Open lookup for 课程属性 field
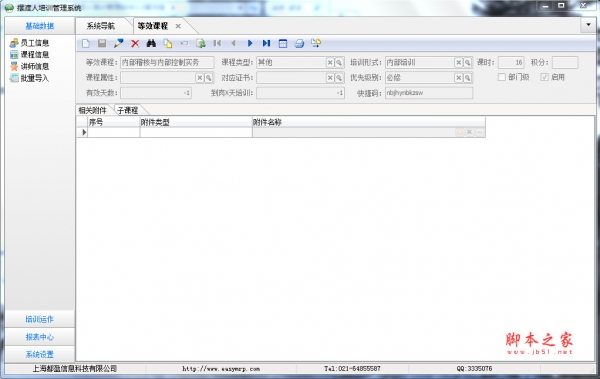The width and height of the screenshot is (600, 379). (x=208, y=78)
